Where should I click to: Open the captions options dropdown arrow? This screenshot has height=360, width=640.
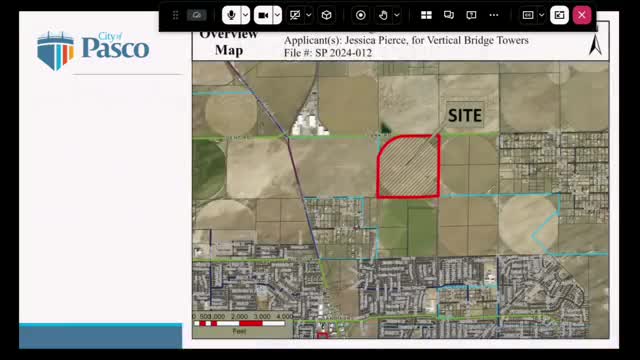pyautogui.click(x=542, y=15)
